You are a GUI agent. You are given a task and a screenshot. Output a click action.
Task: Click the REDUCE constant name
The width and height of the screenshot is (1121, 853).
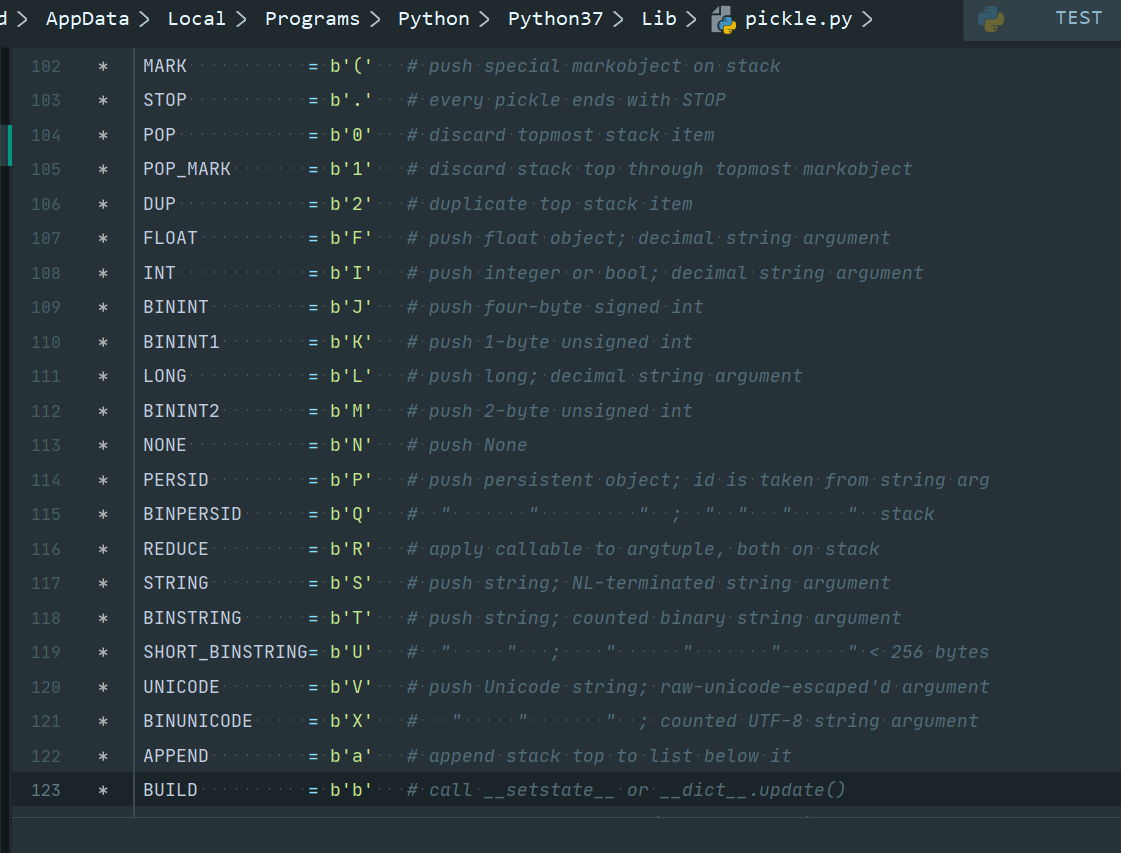coord(176,549)
